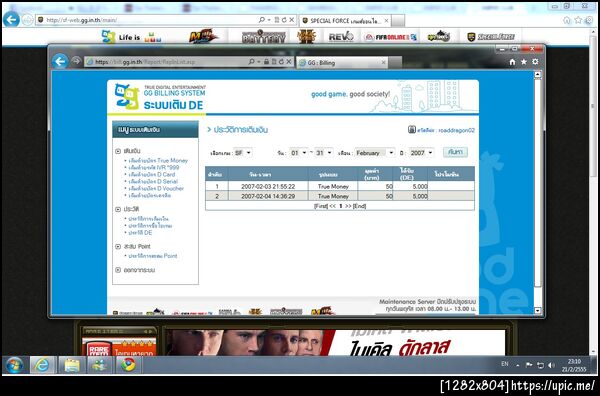Click the volume icon in system tray
Viewport: 600px width, 396px height.
click(x=551, y=365)
